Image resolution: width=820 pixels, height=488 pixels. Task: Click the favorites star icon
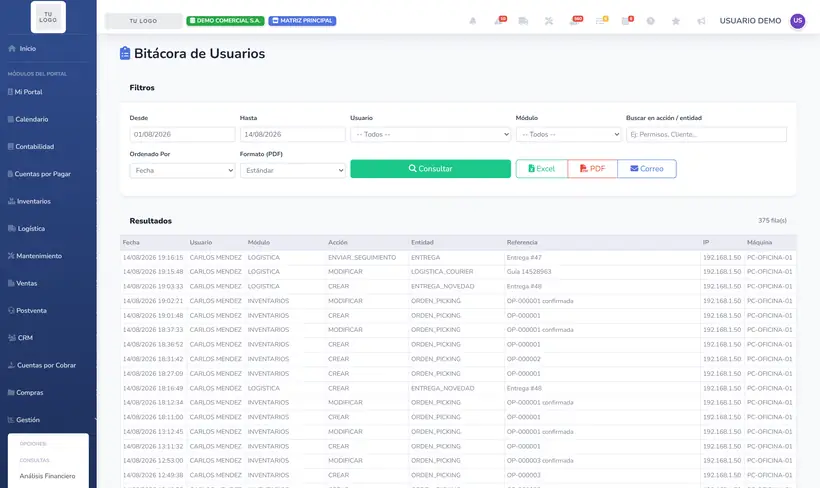pos(676,21)
